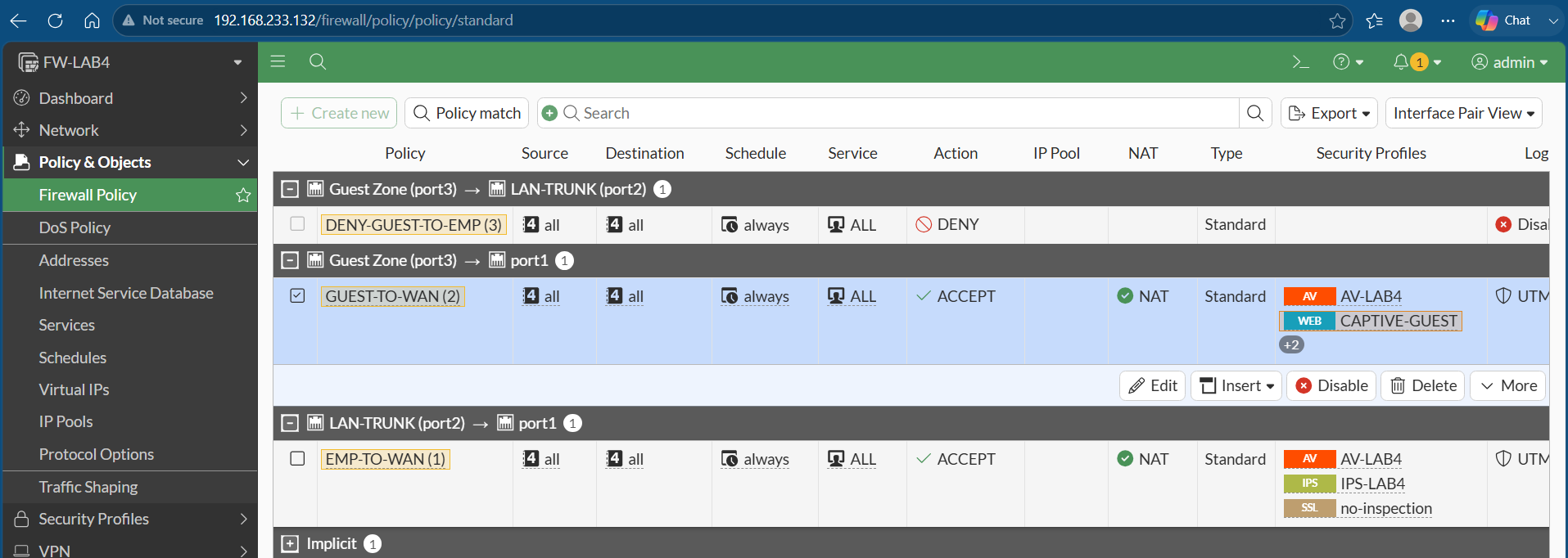Collapse Guest Zone to port1 section

point(290,260)
